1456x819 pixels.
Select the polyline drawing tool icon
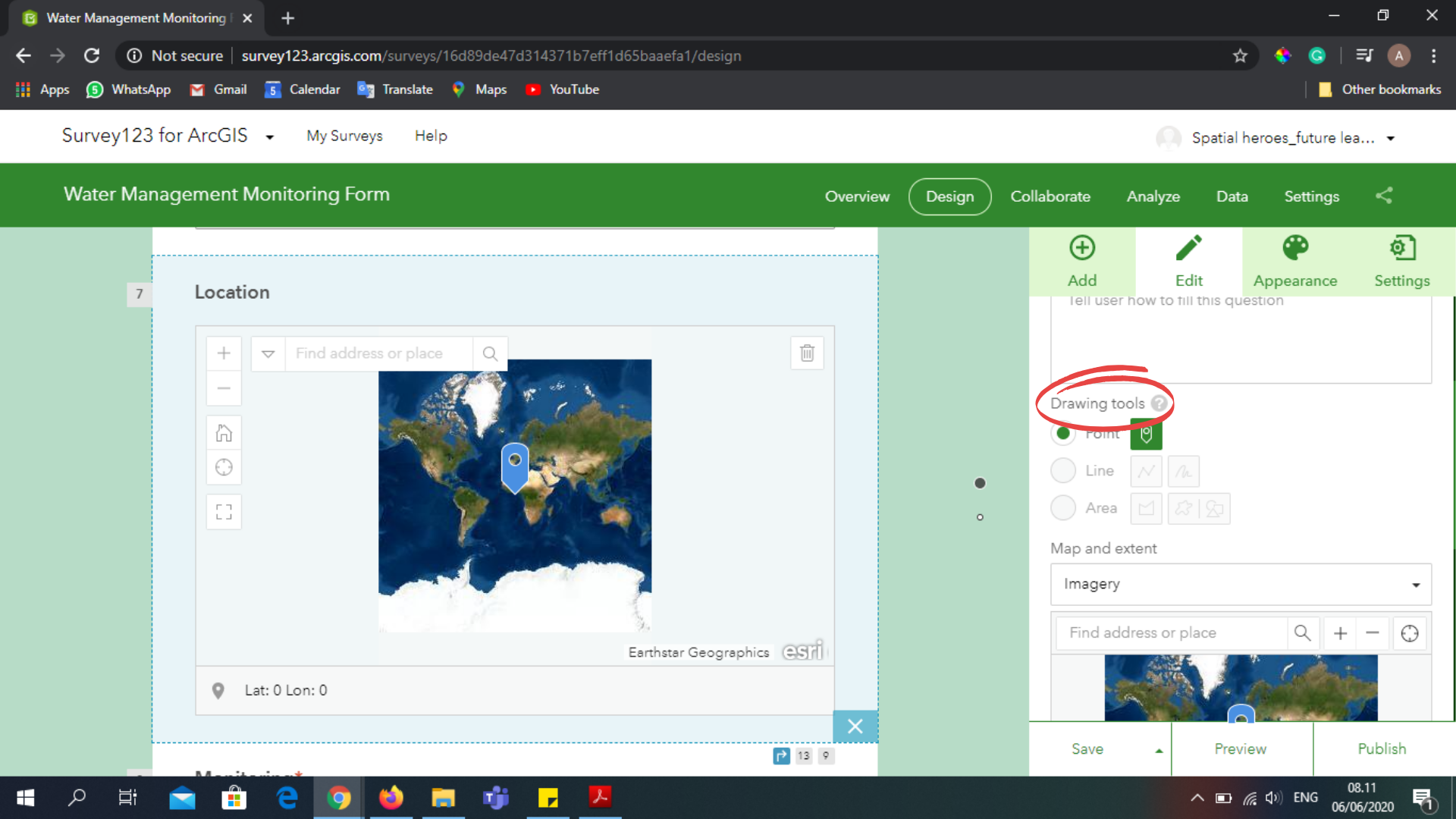pyautogui.click(x=1146, y=471)
